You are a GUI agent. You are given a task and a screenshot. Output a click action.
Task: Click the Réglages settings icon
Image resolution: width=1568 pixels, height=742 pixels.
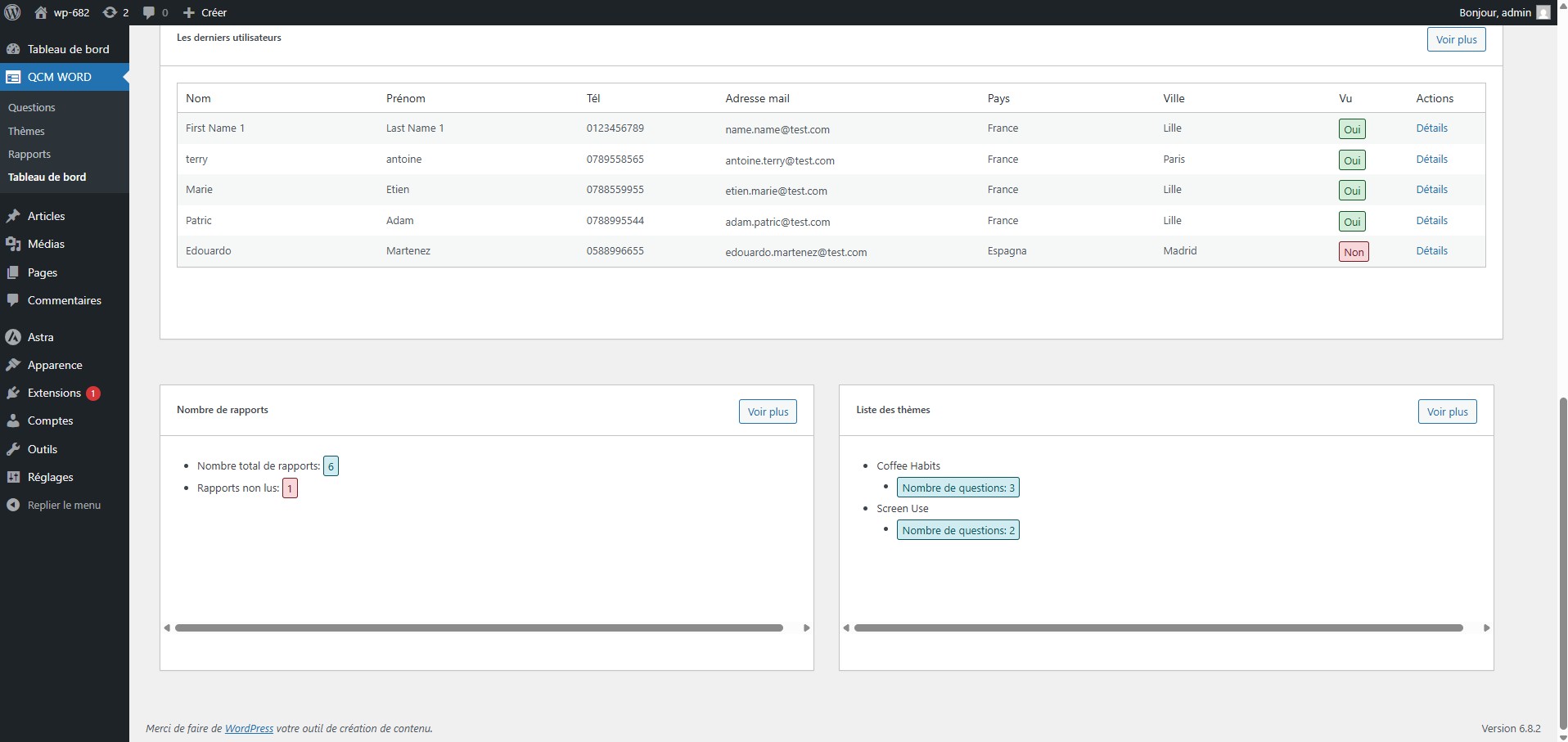(13, 477)
